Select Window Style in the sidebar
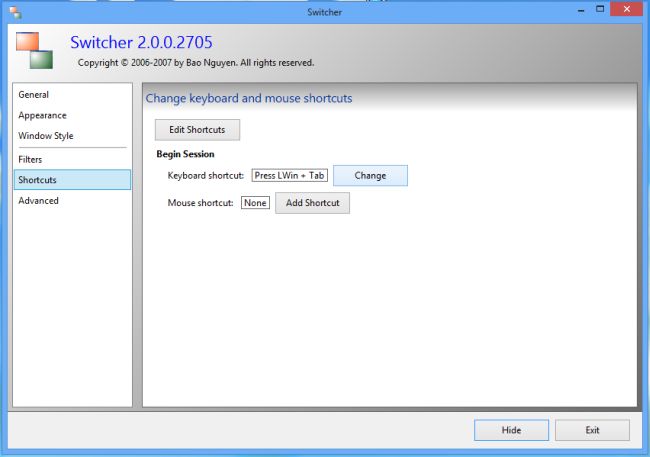 72,136
